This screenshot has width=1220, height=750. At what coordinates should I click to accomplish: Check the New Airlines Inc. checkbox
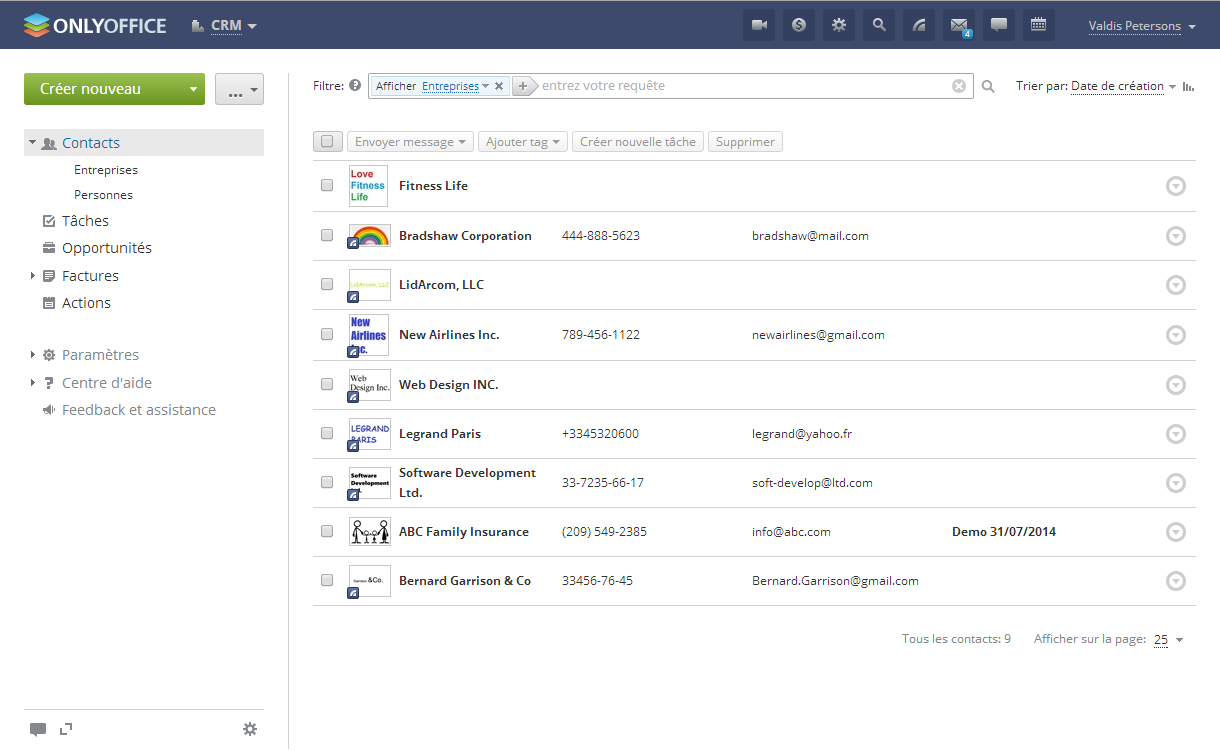327,334
